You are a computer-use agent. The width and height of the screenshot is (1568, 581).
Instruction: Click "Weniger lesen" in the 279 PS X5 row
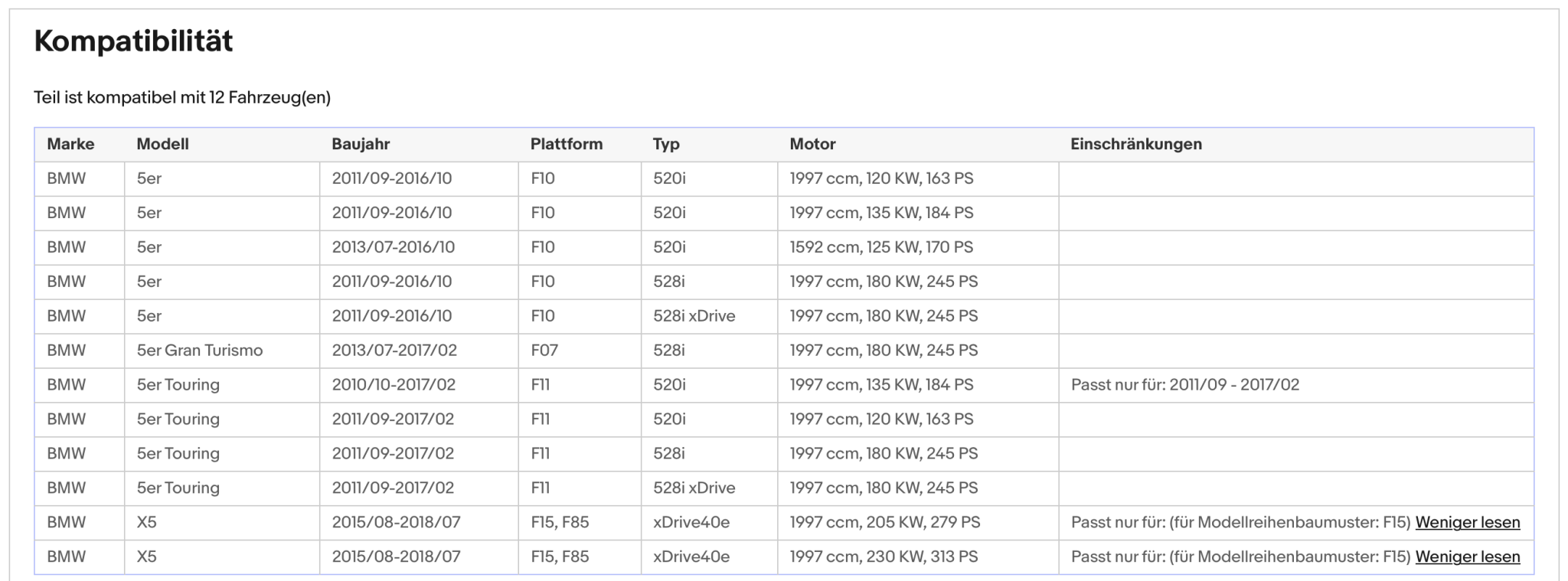[x=1468, y=523]
